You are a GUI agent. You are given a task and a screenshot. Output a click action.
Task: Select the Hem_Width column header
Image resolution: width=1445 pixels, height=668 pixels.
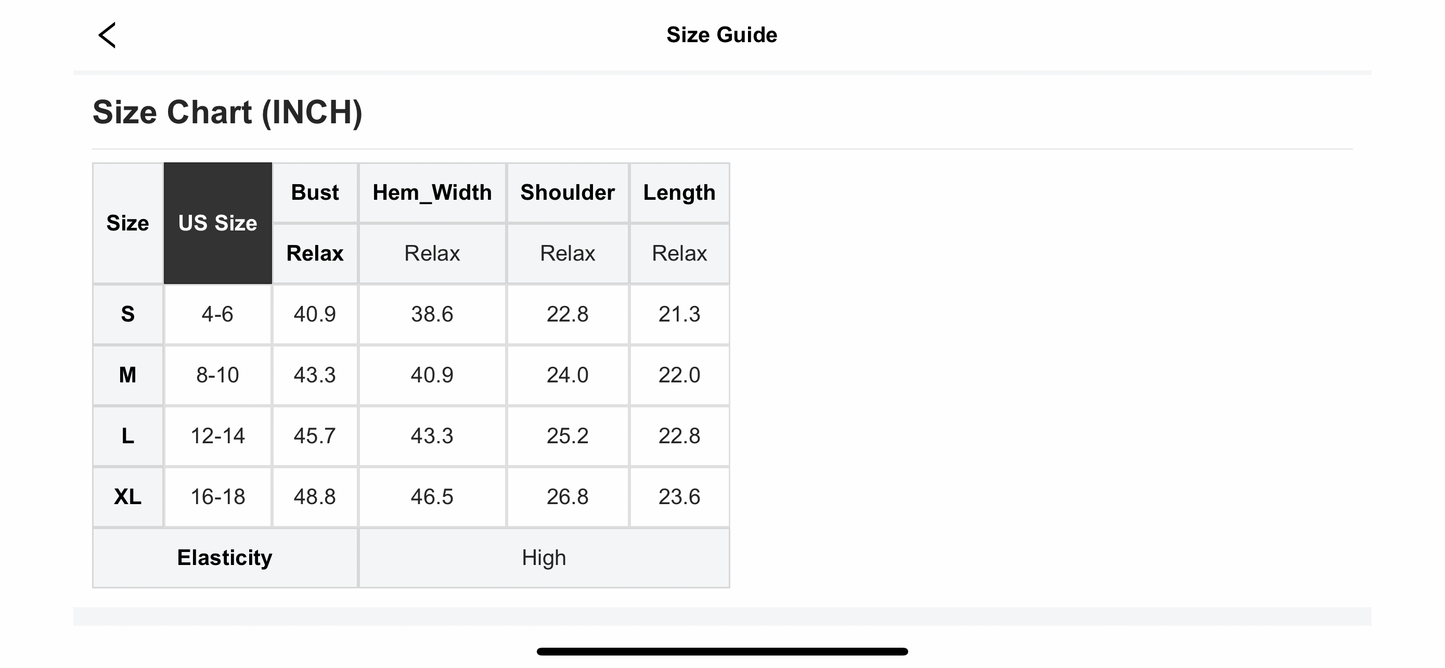click(432, 193)
